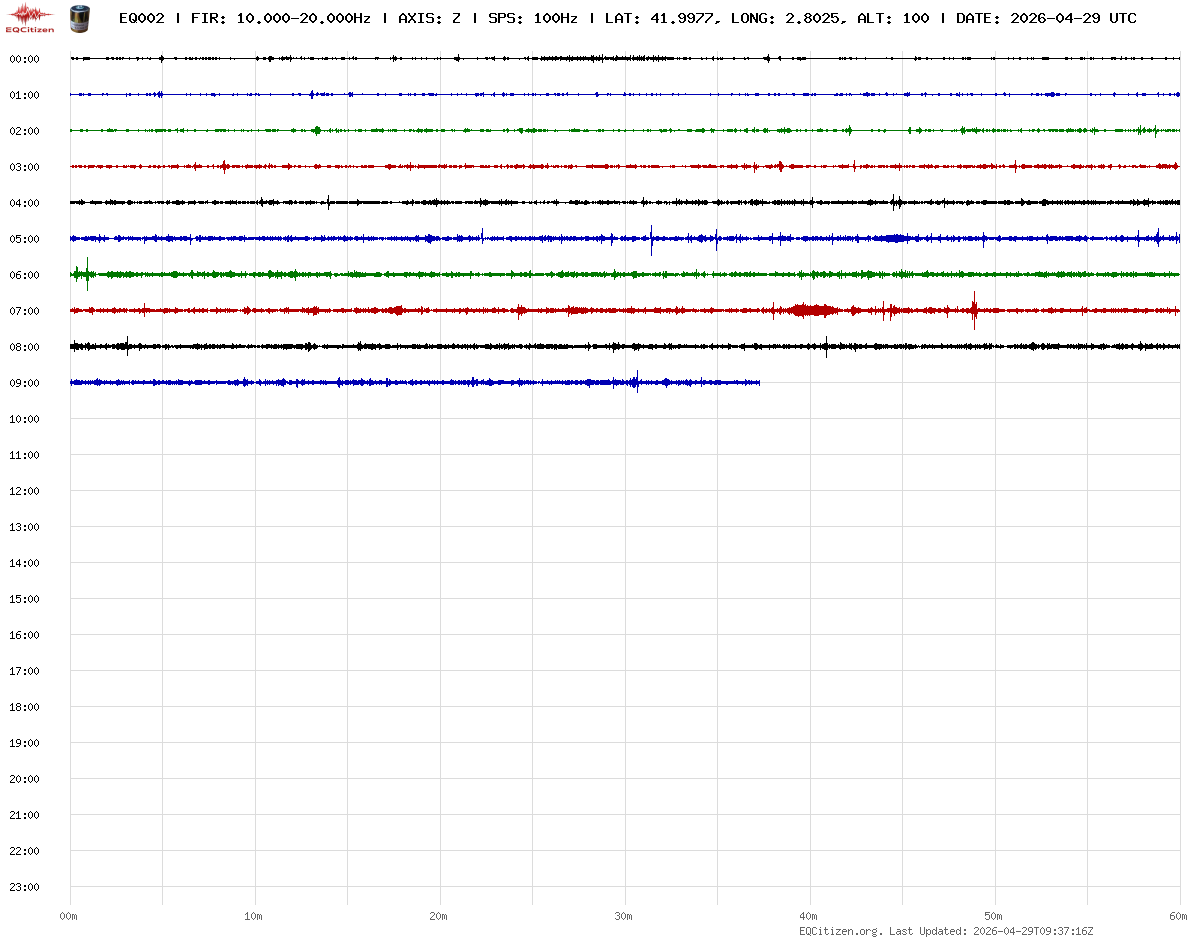This screenshot has width=1200, height=940.
Task: Click the 12:00 hour label
Action: 24,491
